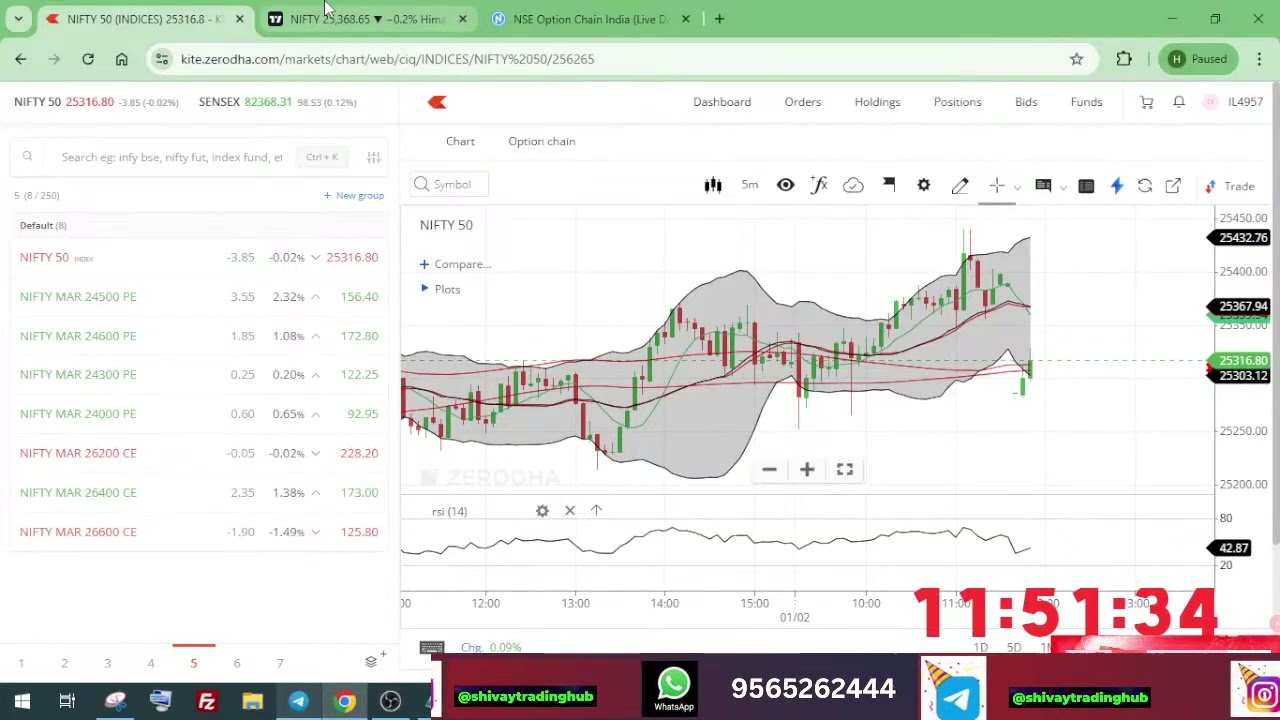Open the Dashboard menu
Screen dimensions: 1280x720
(x=722, y=102)
